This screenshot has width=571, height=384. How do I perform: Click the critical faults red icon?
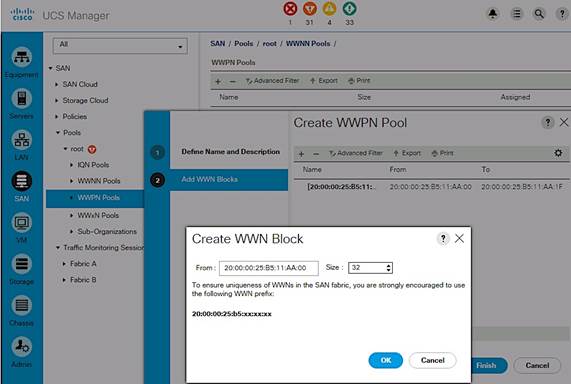(290, 9)
